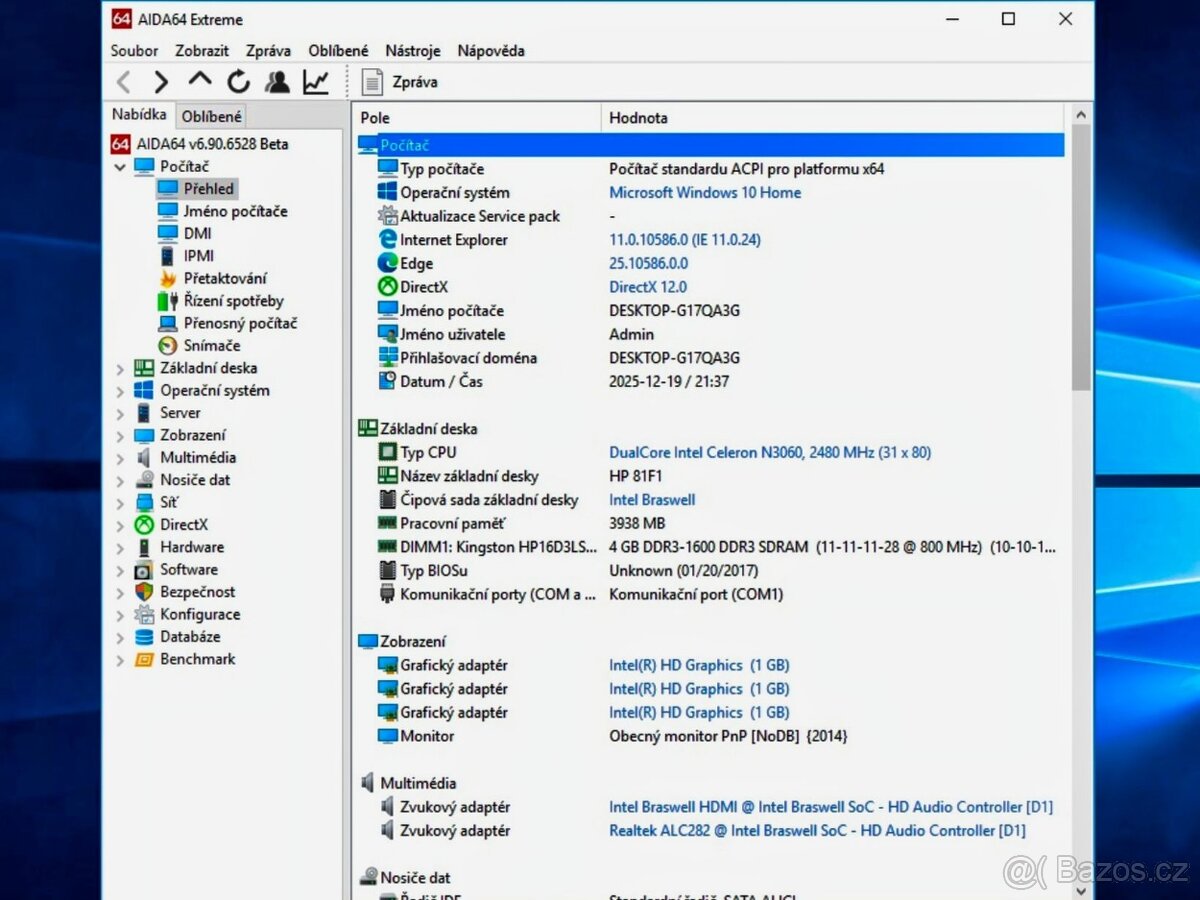
Task: Select the IPMI tree icon
Action: (167, 256)
